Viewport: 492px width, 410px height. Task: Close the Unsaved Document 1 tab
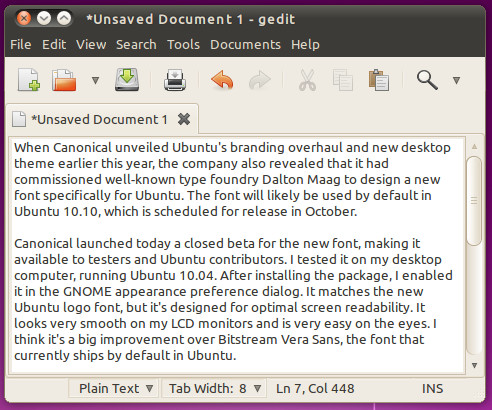tap(184, 119)
